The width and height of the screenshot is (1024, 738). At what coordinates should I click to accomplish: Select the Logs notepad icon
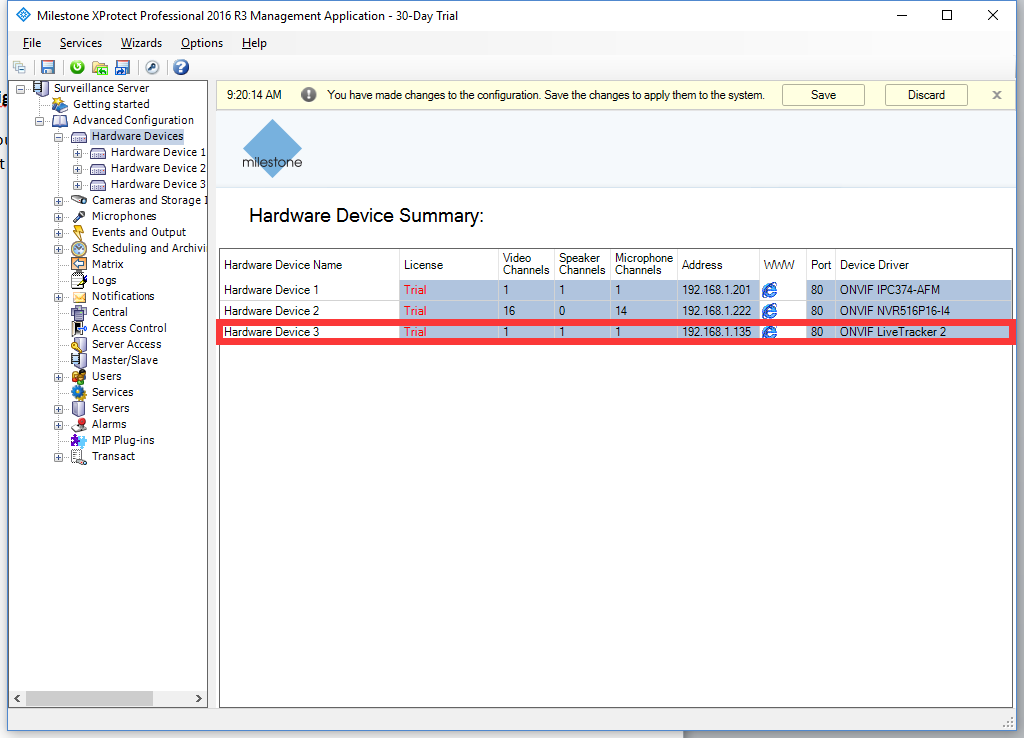click(x=79, y=280)
